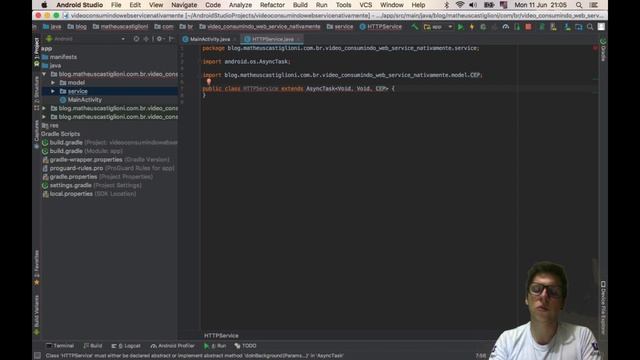Click the HTTPService class name in code
This screenshot has height=360, width=640.
(x=261, y=89)
